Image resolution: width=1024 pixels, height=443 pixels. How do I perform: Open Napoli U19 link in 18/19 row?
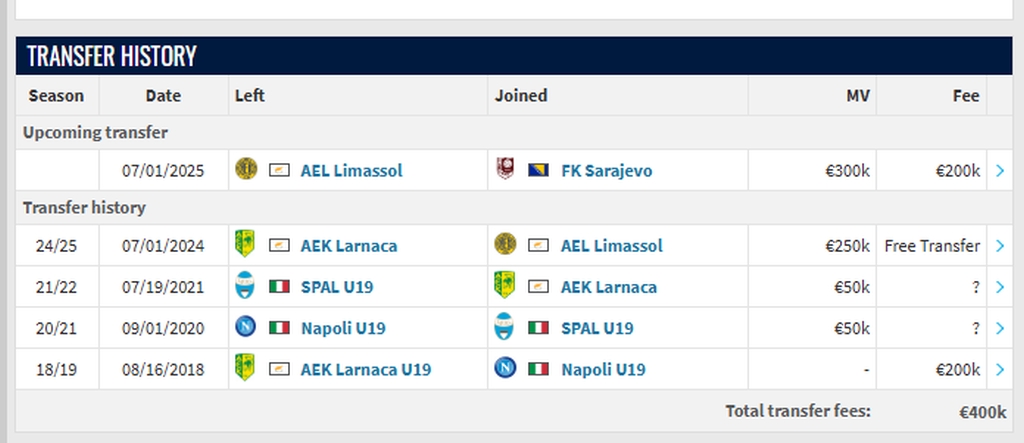[603, 369]
